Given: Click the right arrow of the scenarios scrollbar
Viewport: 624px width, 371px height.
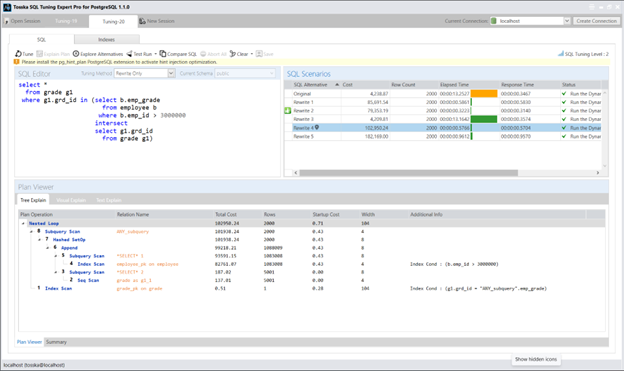Looking at the screenshot, I should tap(597, 173).
